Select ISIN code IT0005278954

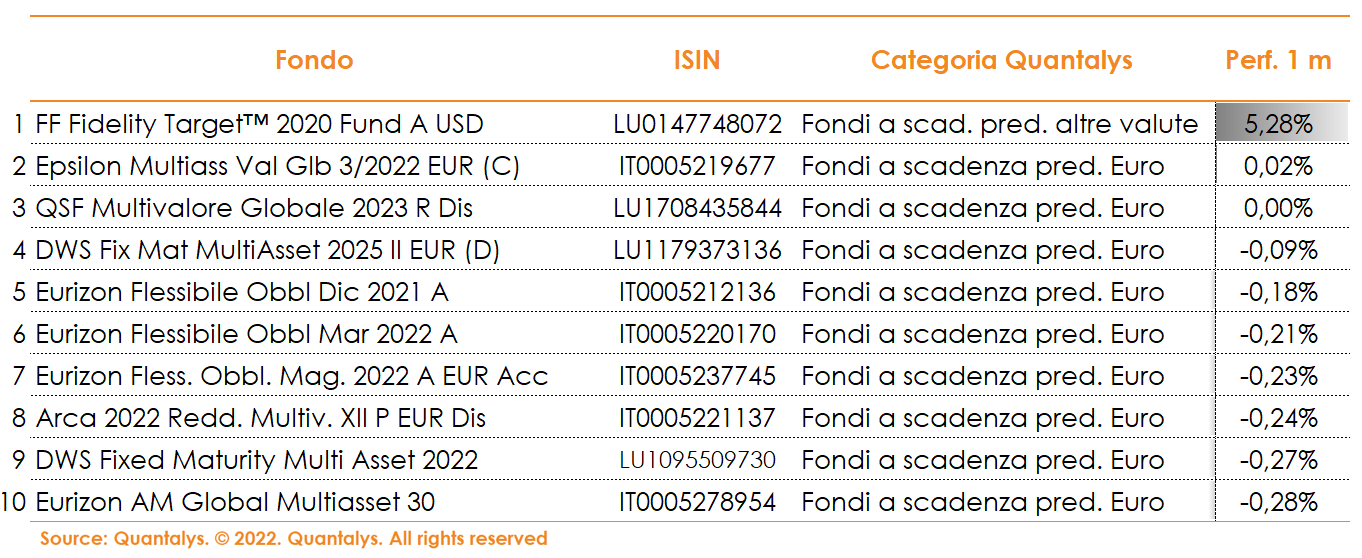click(x=697, y=502)
